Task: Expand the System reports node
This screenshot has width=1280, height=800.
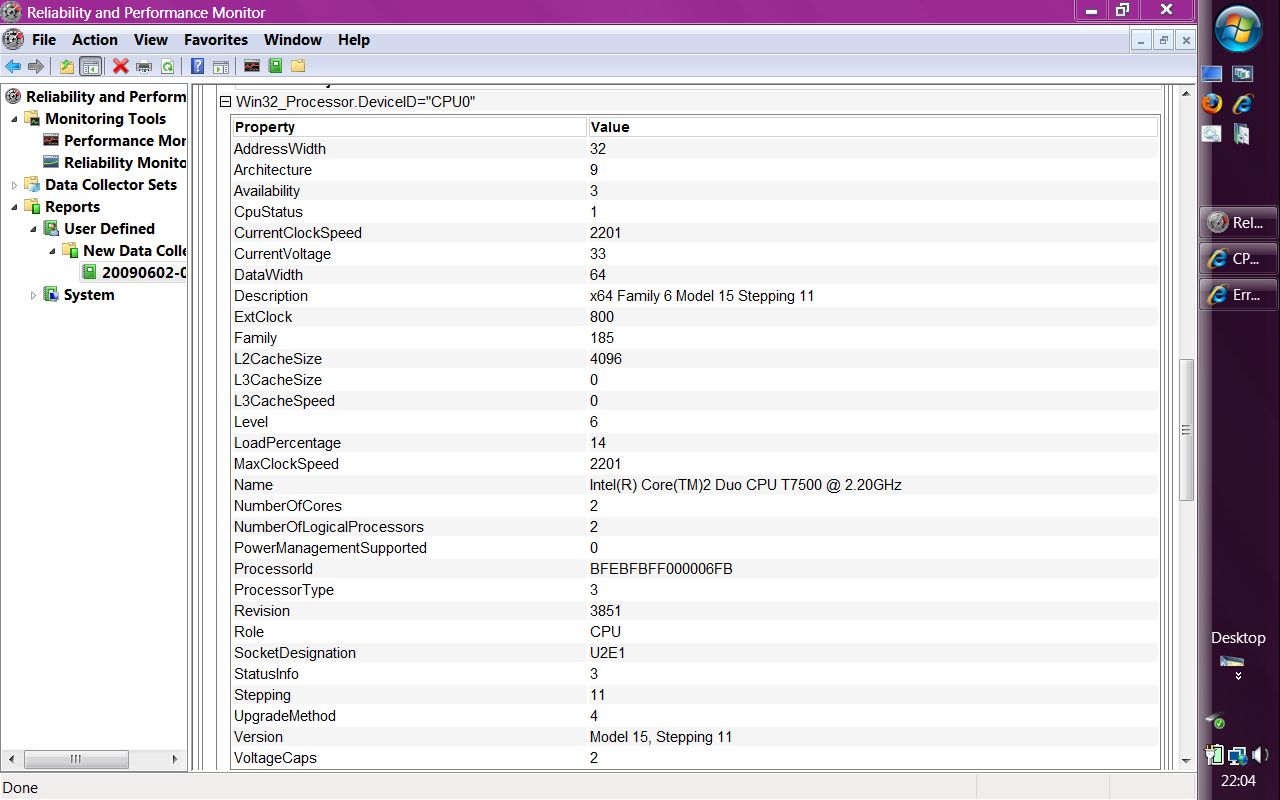Action: 33,295
